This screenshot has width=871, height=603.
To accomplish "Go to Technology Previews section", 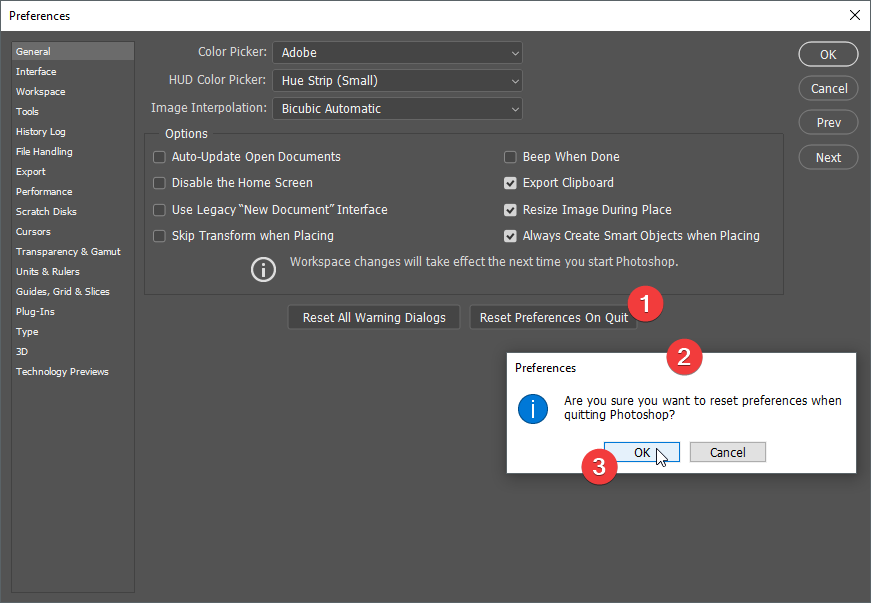I will coord(62,372).
